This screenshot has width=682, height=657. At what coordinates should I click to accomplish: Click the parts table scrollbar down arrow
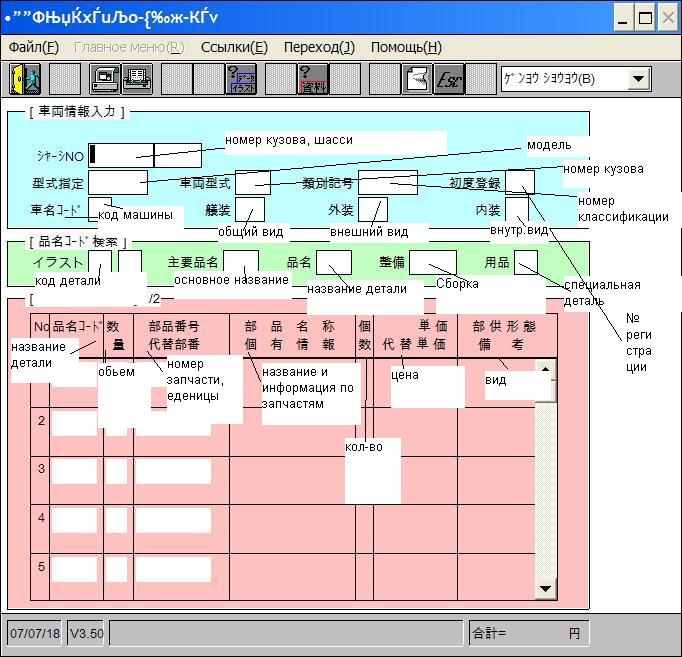[546, 588]
